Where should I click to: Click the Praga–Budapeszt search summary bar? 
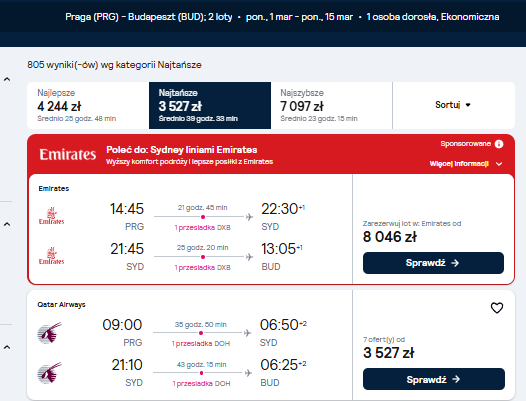pos(282,17)
